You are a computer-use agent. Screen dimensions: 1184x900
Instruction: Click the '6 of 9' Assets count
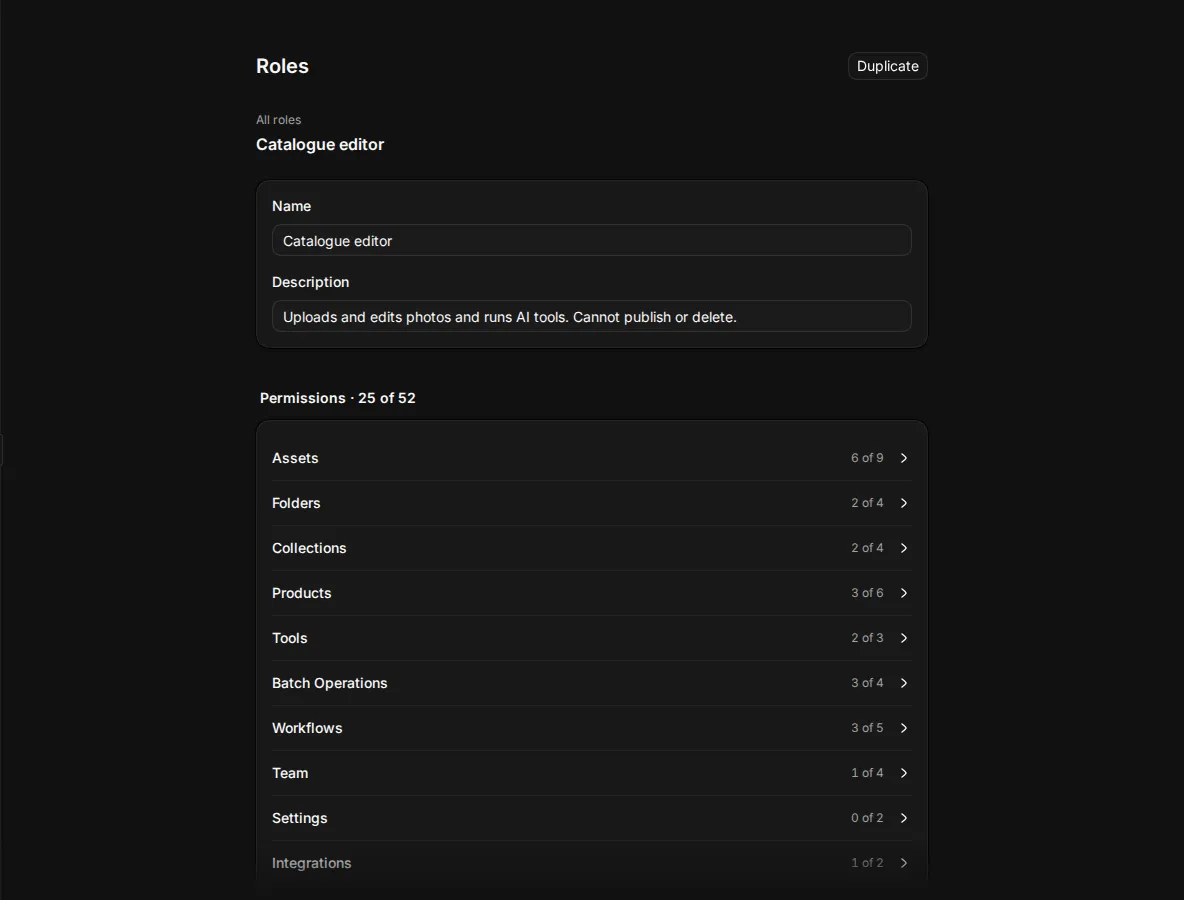(867, 458)
